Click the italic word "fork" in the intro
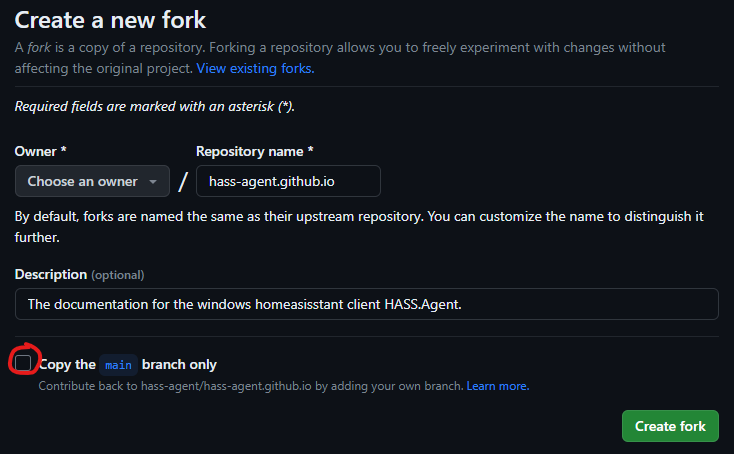This screenshot has height=454, width=734. pos(39,48)
